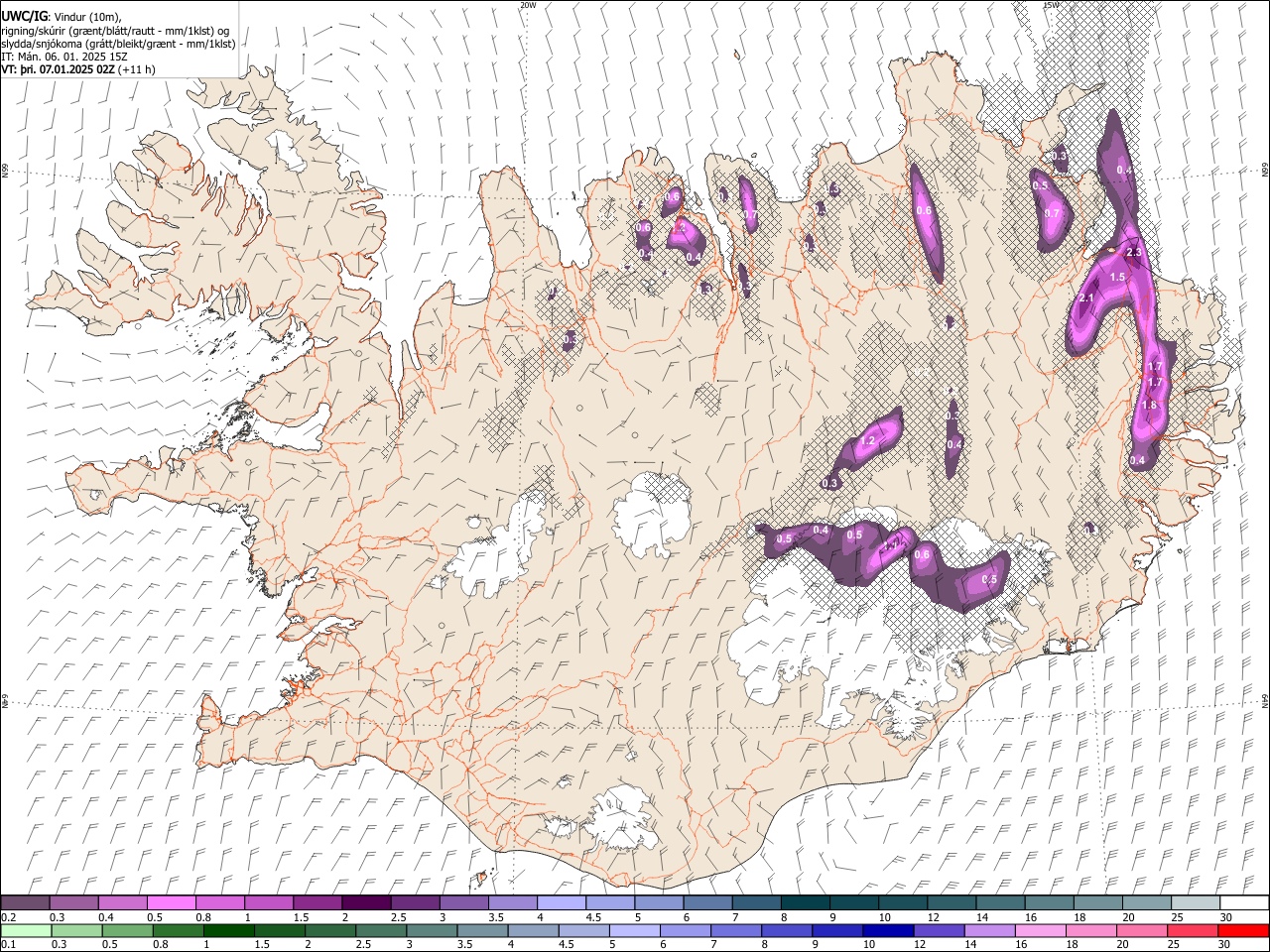Click the grey-teal snow-scale swatch at 20
Screen dimensions: 1270x952
pos(1146,903)
